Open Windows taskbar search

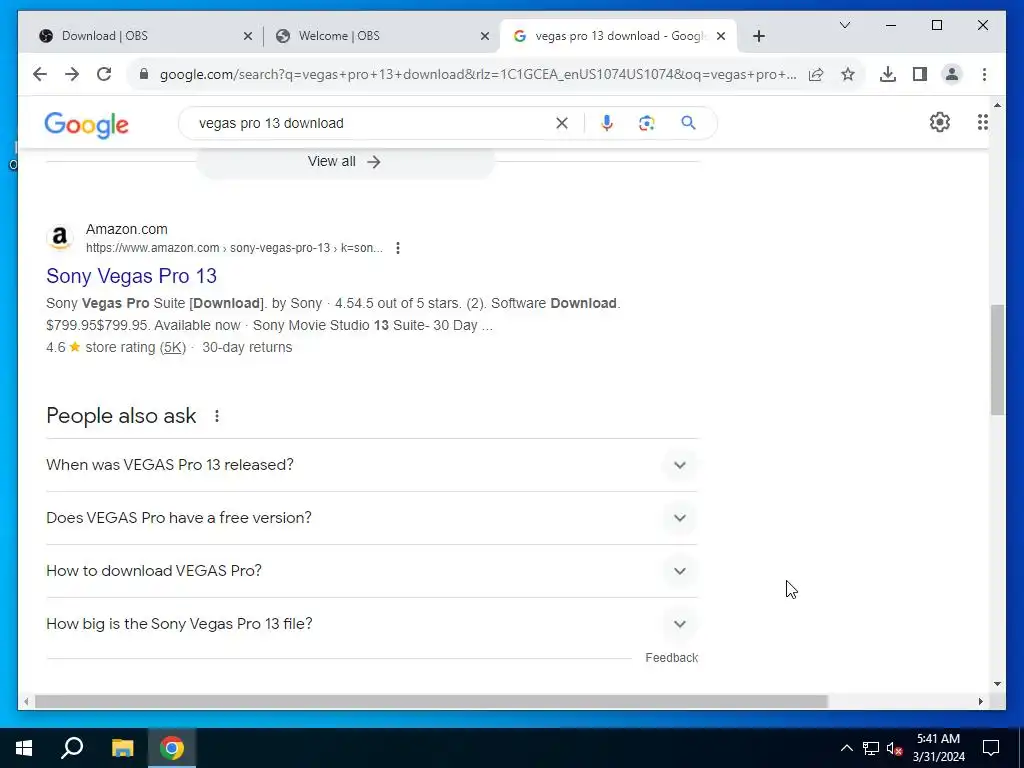(x=72, y=748)
